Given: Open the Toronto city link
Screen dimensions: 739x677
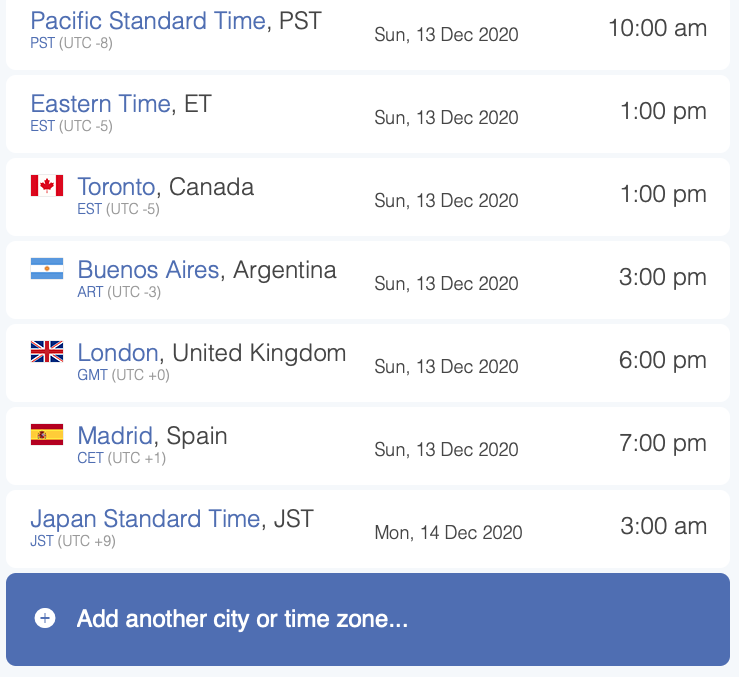Looking at the screenshot, I should point(116,187).
